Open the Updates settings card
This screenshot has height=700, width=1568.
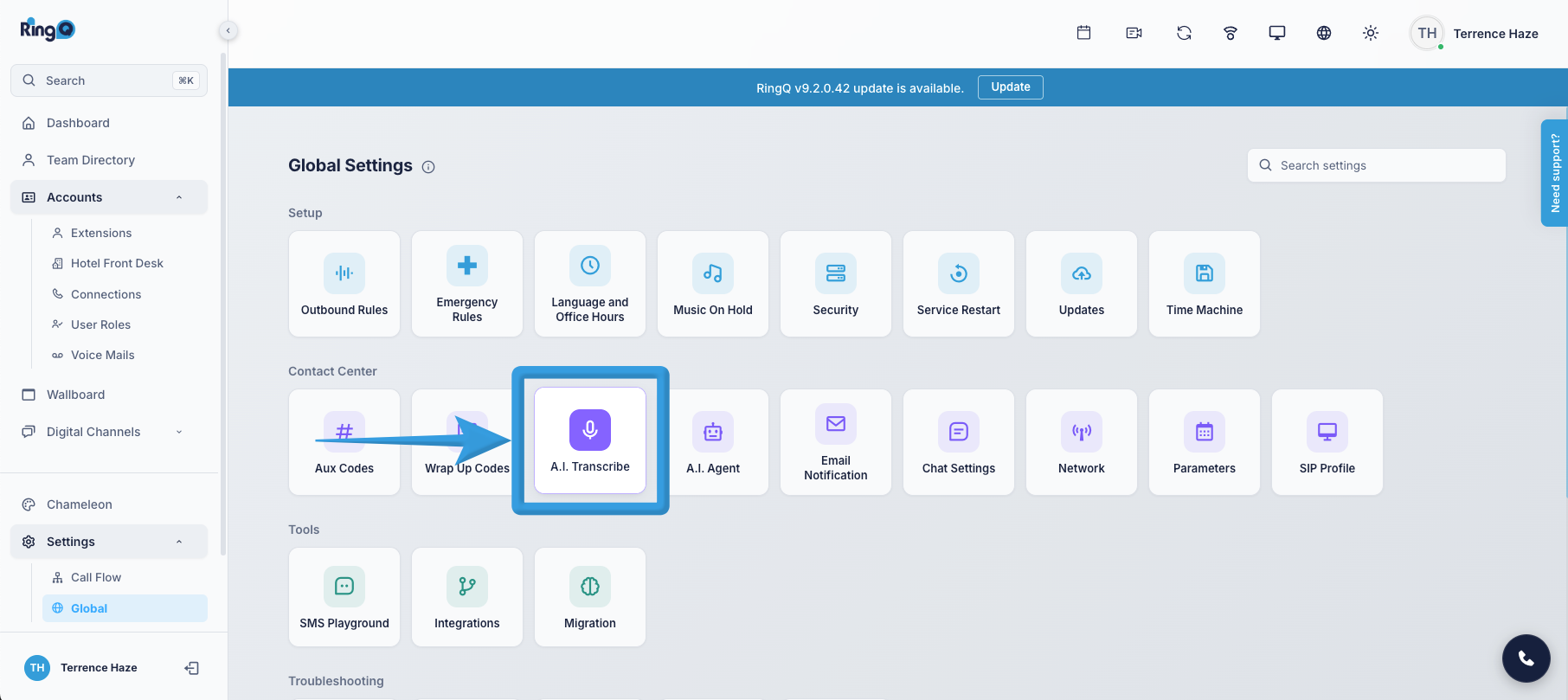(1082, 284)
